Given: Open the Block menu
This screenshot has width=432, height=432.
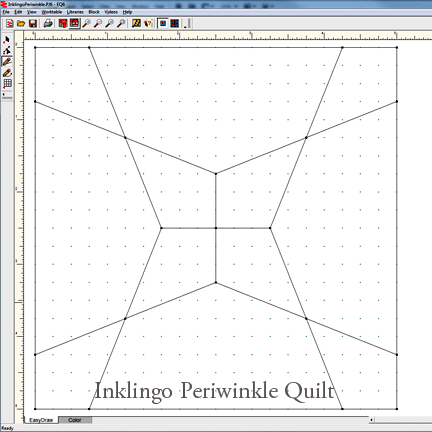Looking at the screenshot, I should click(x=94, y=12).
